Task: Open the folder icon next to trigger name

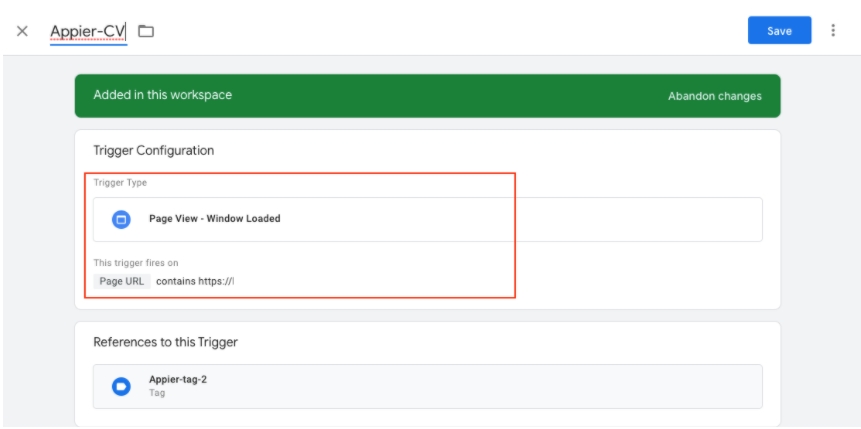Action: [x=146, y=31]
